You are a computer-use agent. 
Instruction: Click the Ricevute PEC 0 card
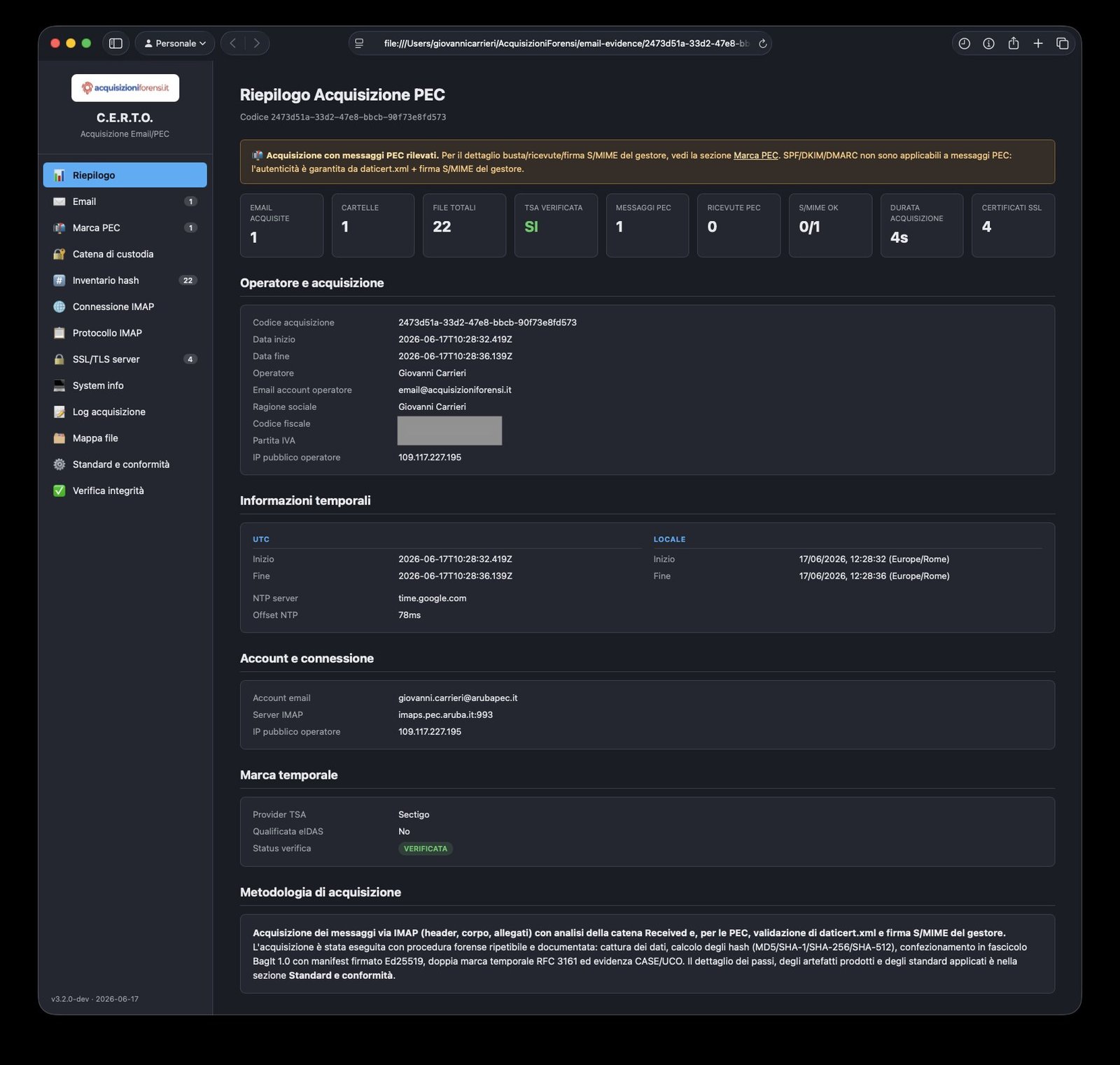click(x=738, y=225)
